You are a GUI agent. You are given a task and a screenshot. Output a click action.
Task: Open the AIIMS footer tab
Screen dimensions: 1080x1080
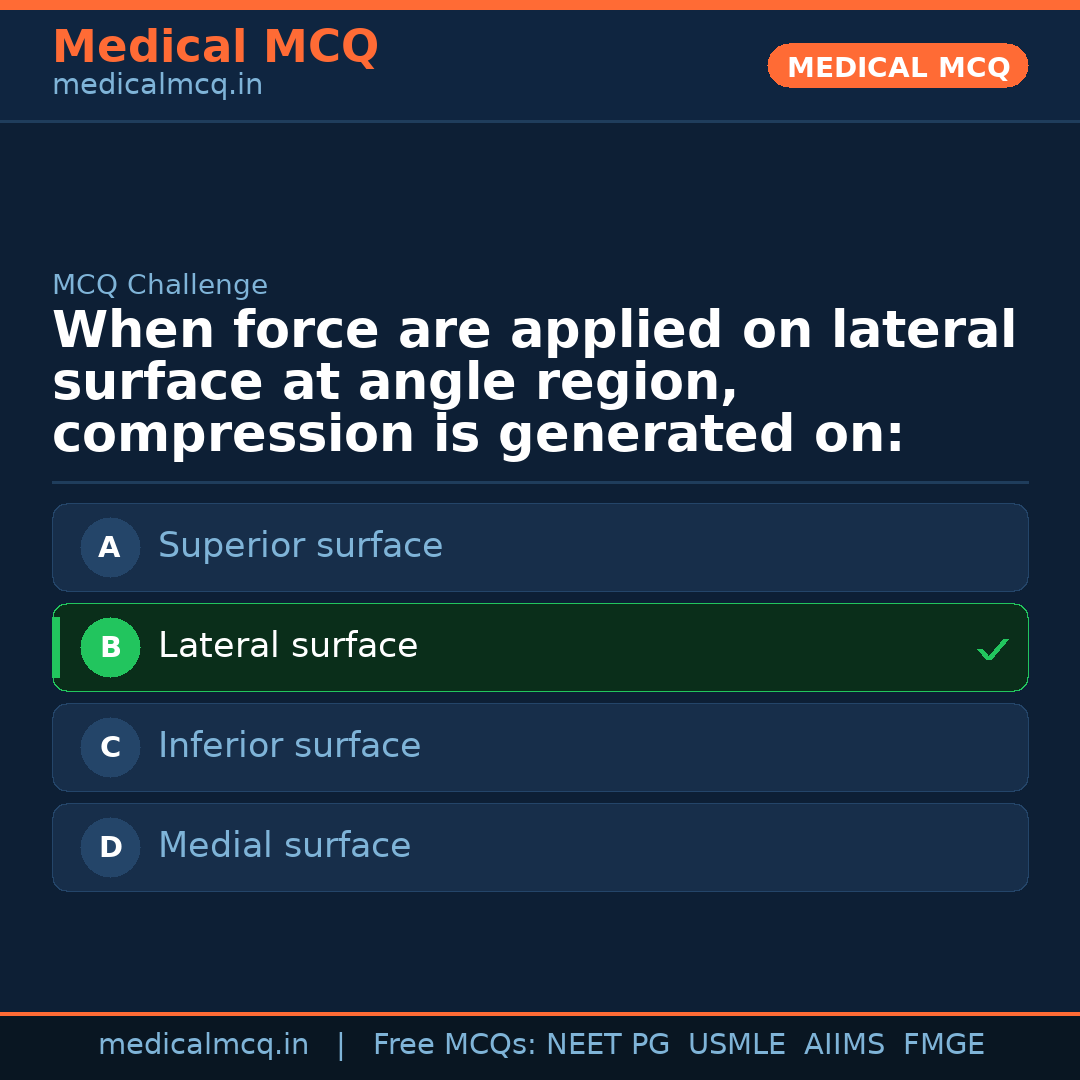[x=845, y=1043]
